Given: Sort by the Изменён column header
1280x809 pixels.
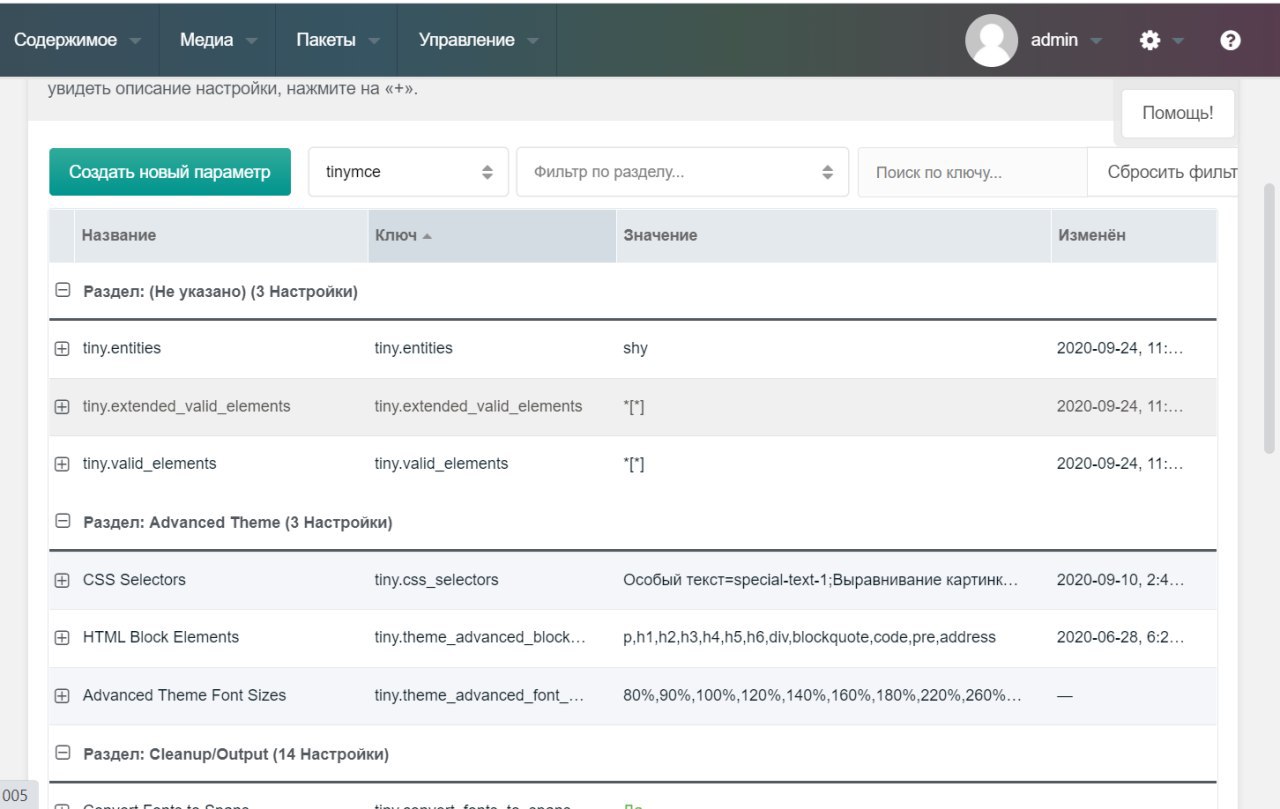Looking at the screenshot, I should 1133,235.
